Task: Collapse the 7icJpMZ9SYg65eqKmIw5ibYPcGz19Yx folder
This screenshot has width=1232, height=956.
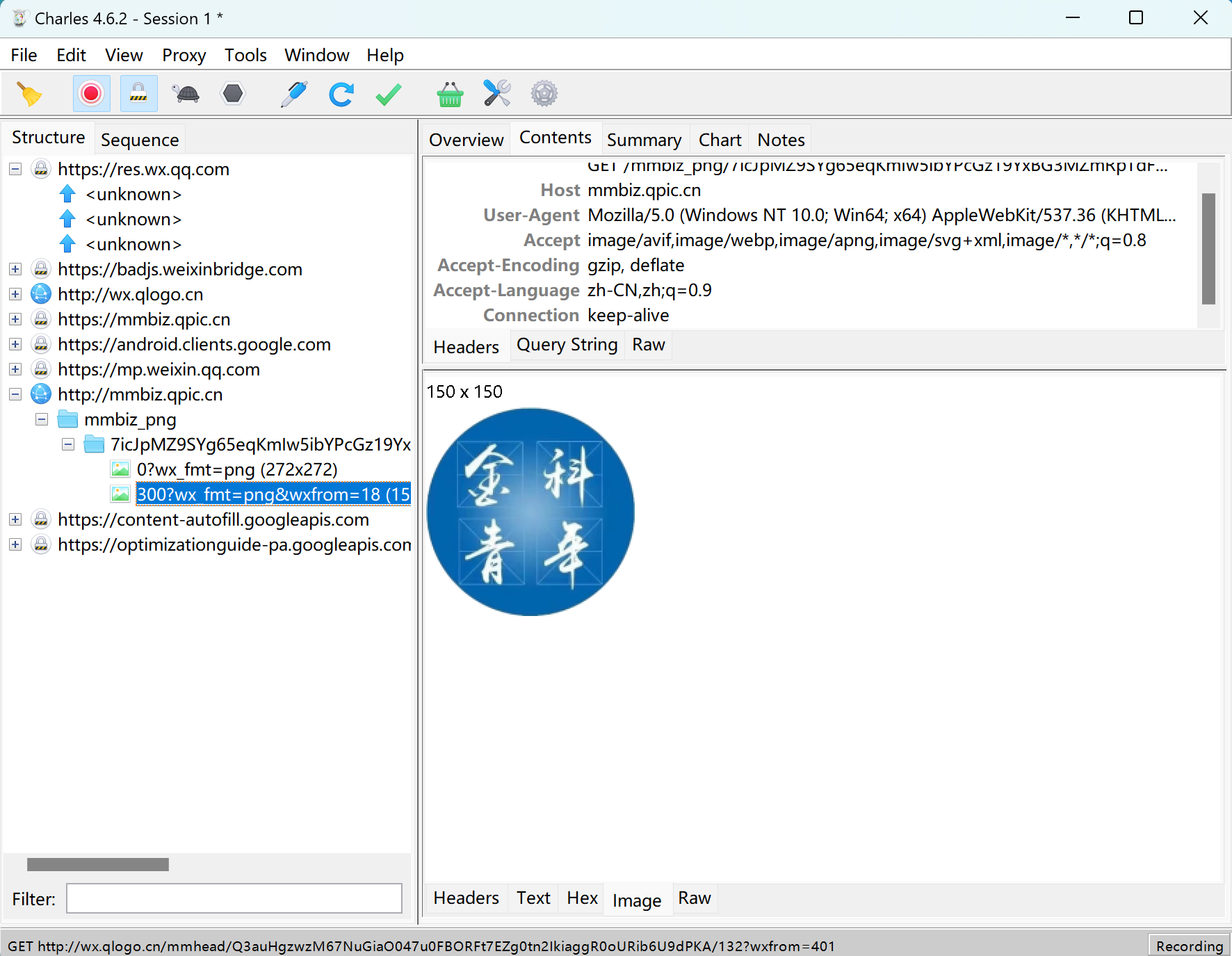Action: click(x=68, y=444)
